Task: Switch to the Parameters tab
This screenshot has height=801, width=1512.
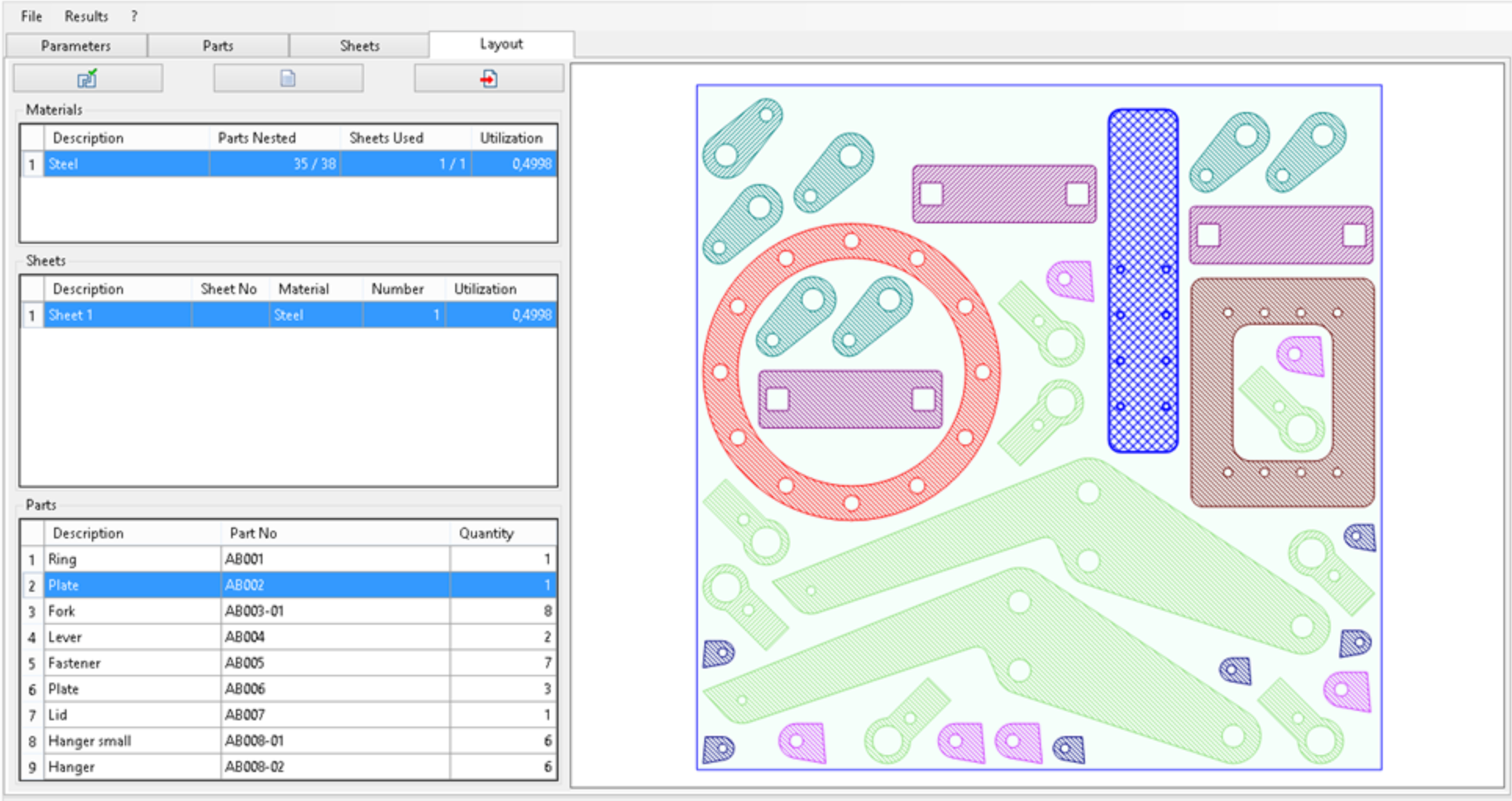Action: point(76,45)
